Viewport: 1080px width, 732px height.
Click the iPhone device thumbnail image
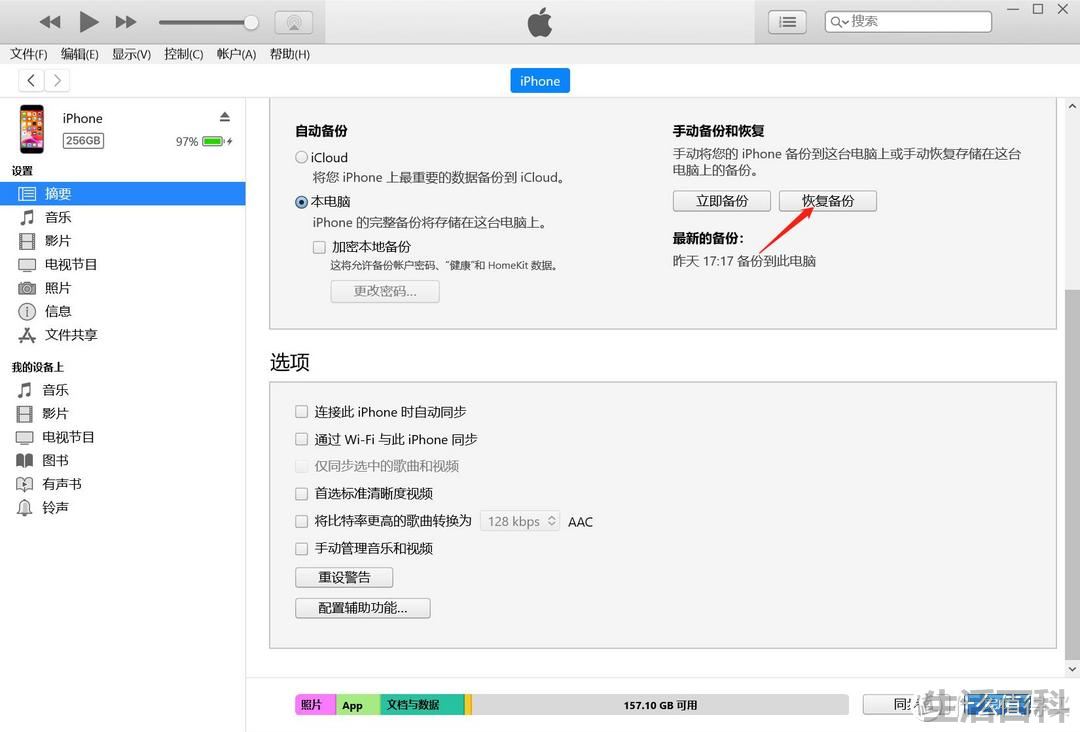pos(32,129)
